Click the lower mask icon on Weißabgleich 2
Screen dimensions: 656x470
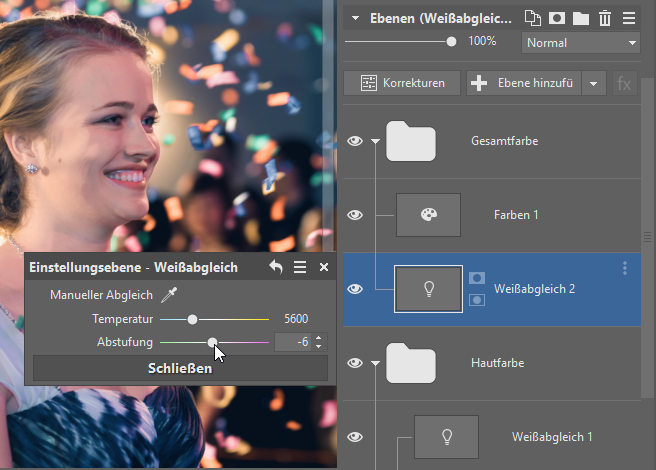[477, 300]
